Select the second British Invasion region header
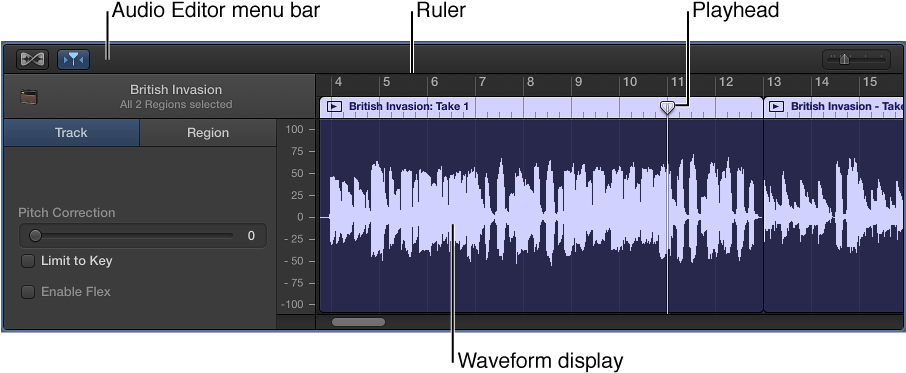Image resolution: width=906 pixels, height=373 pixels. [834, 107]
